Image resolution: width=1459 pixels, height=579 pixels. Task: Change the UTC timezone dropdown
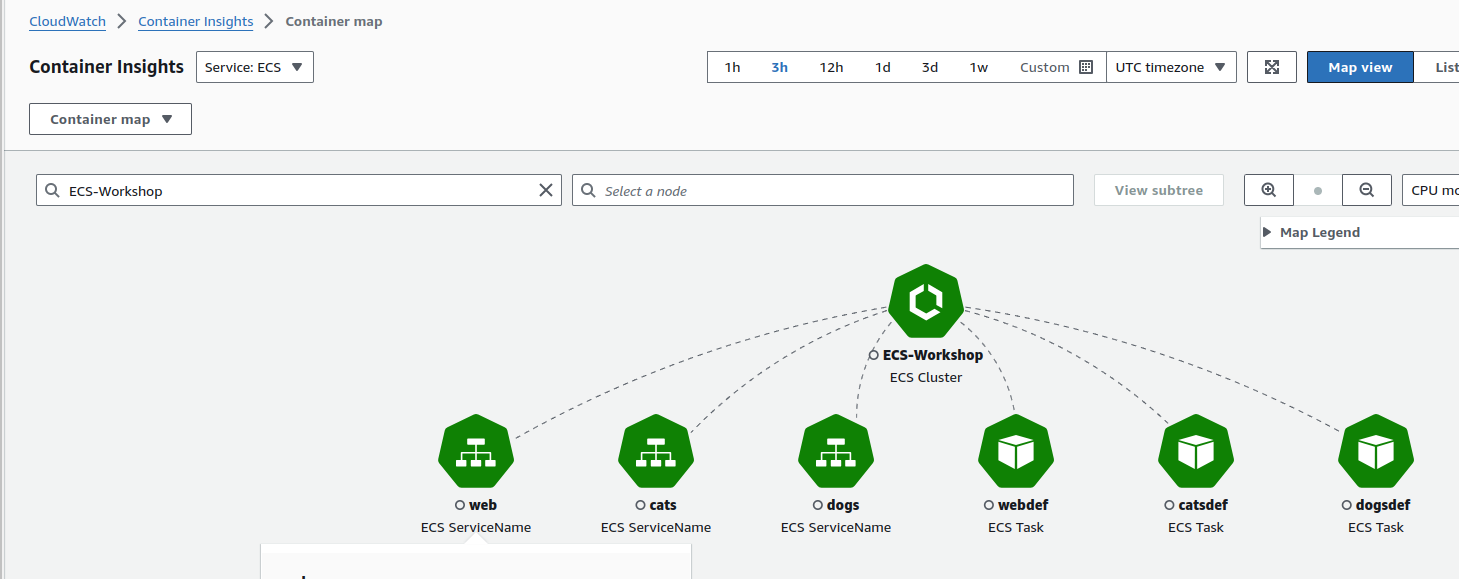(1171, 67)
